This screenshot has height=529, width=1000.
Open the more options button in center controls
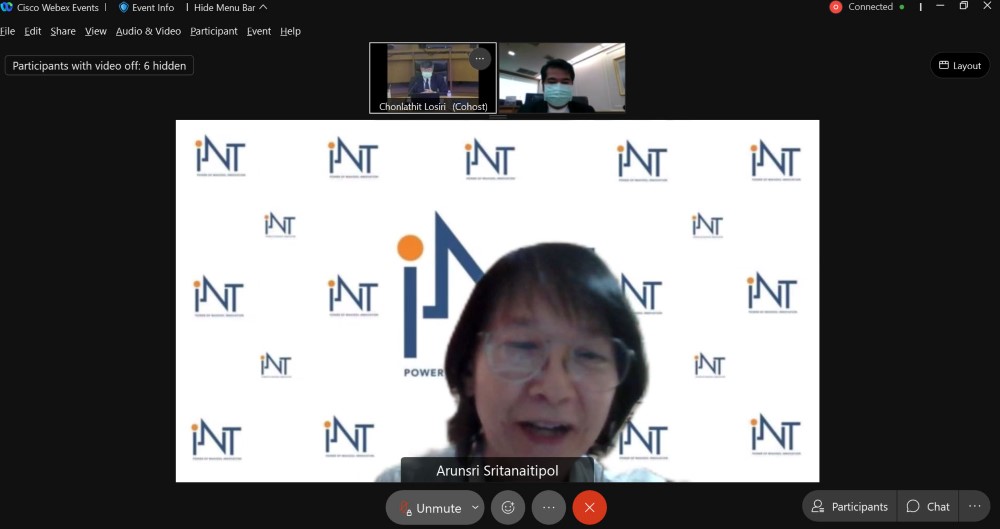pyautogui.click(x=549, y=508)
